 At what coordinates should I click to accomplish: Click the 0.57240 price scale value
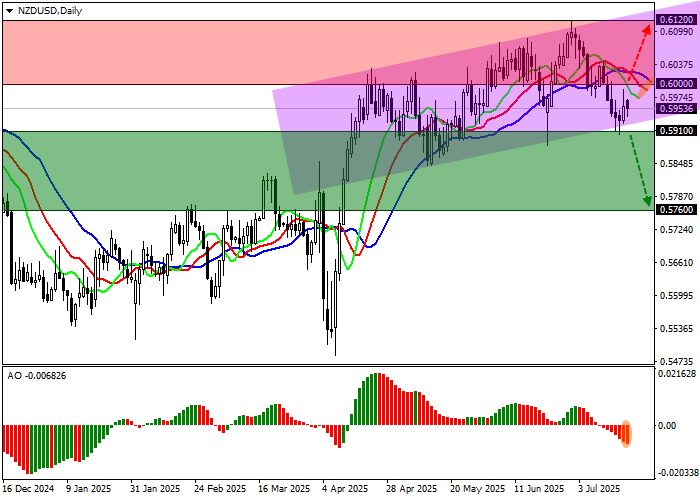pos(676,230)
